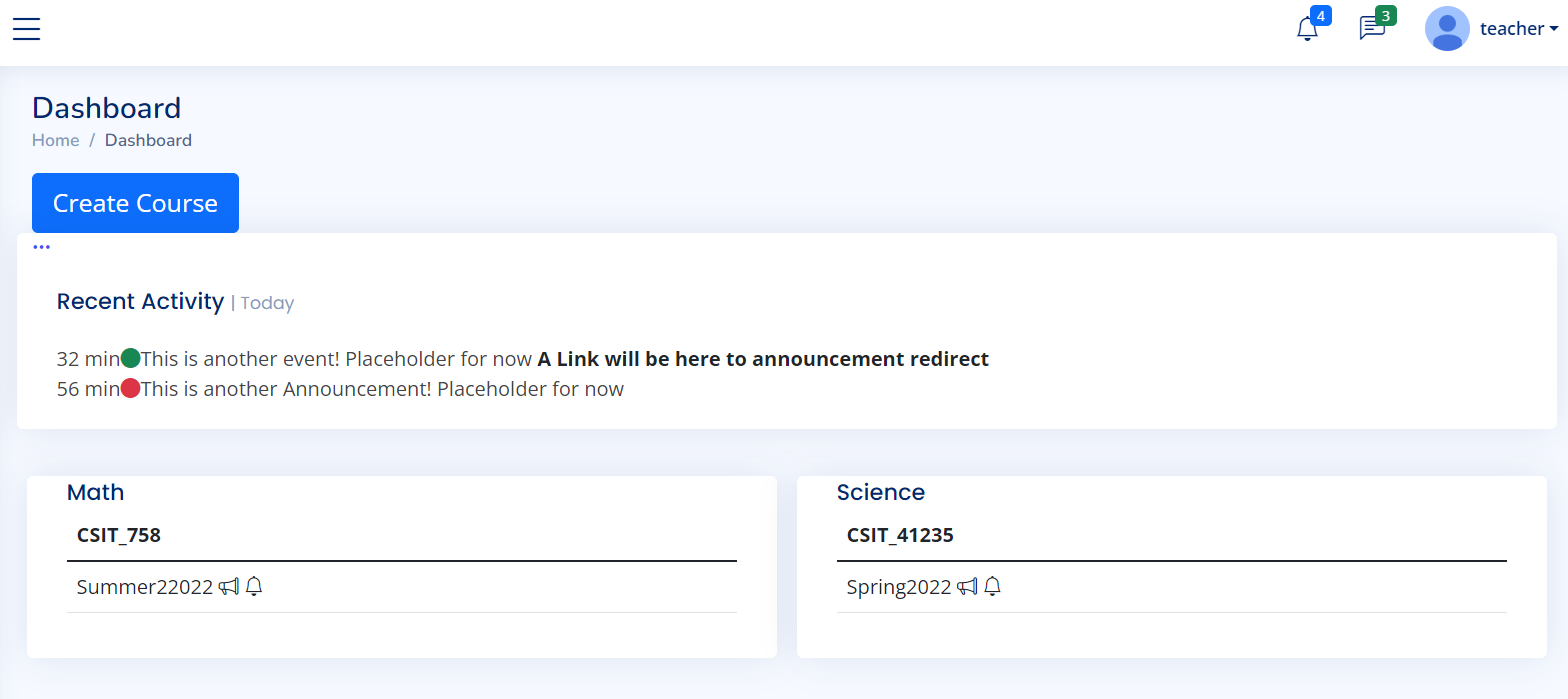Open the hamburger sidebar menu

pyautogui.click(x=26, y=29)
